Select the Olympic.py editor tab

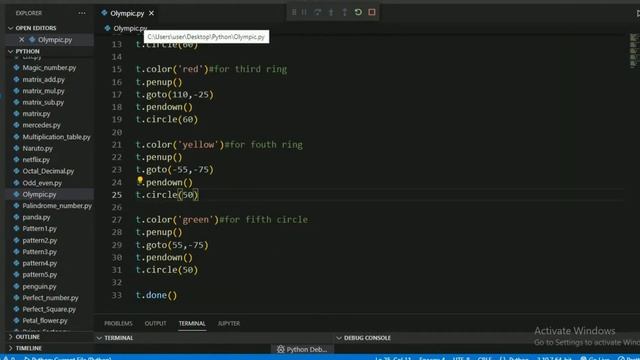tap(127, 13)
